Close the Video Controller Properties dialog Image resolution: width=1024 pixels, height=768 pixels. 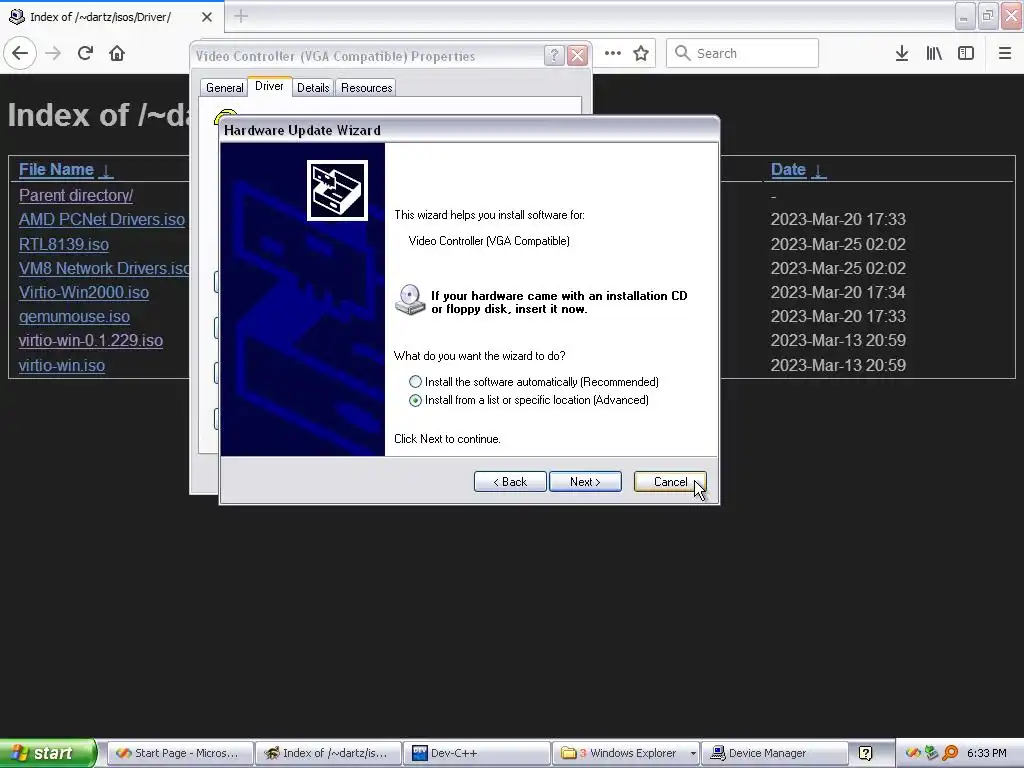pos(577,56)
